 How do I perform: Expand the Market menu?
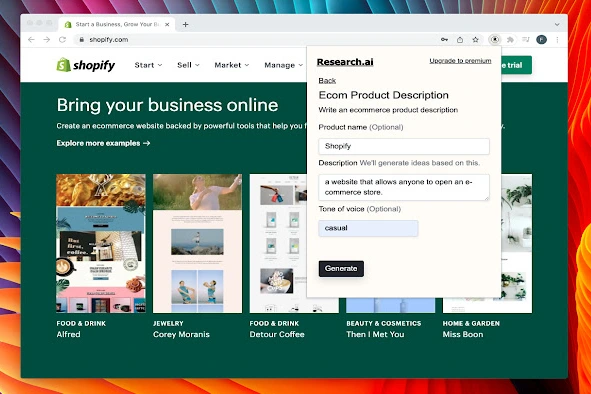click(231, 65)
